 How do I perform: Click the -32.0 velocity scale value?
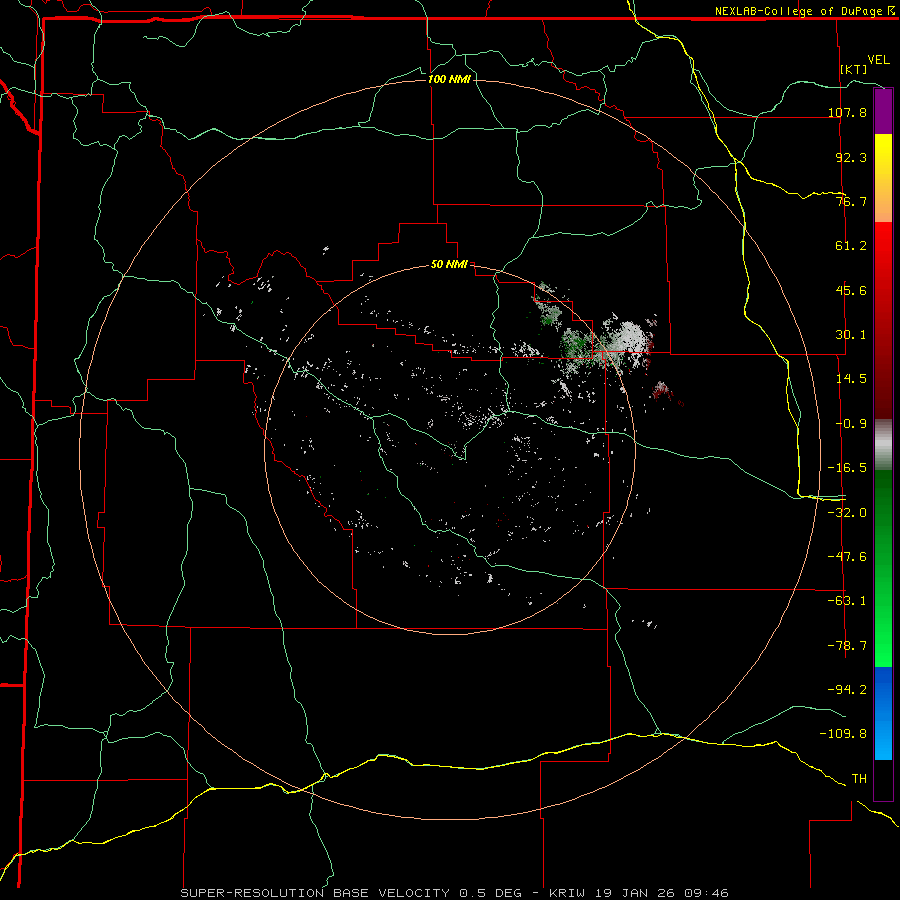click(x=847, y=513)
